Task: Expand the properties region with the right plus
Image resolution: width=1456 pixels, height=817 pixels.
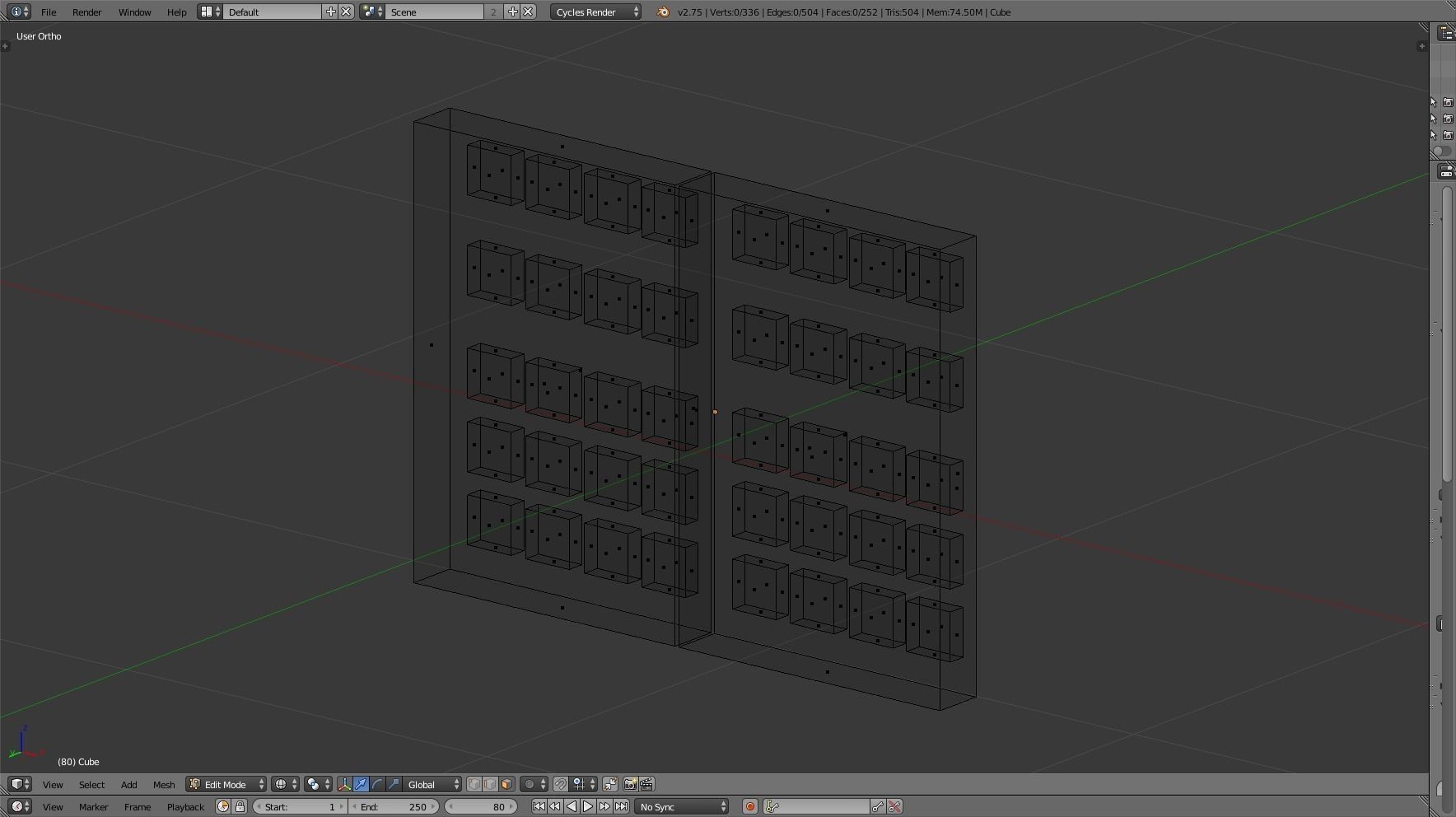Action: (1421, 46)
